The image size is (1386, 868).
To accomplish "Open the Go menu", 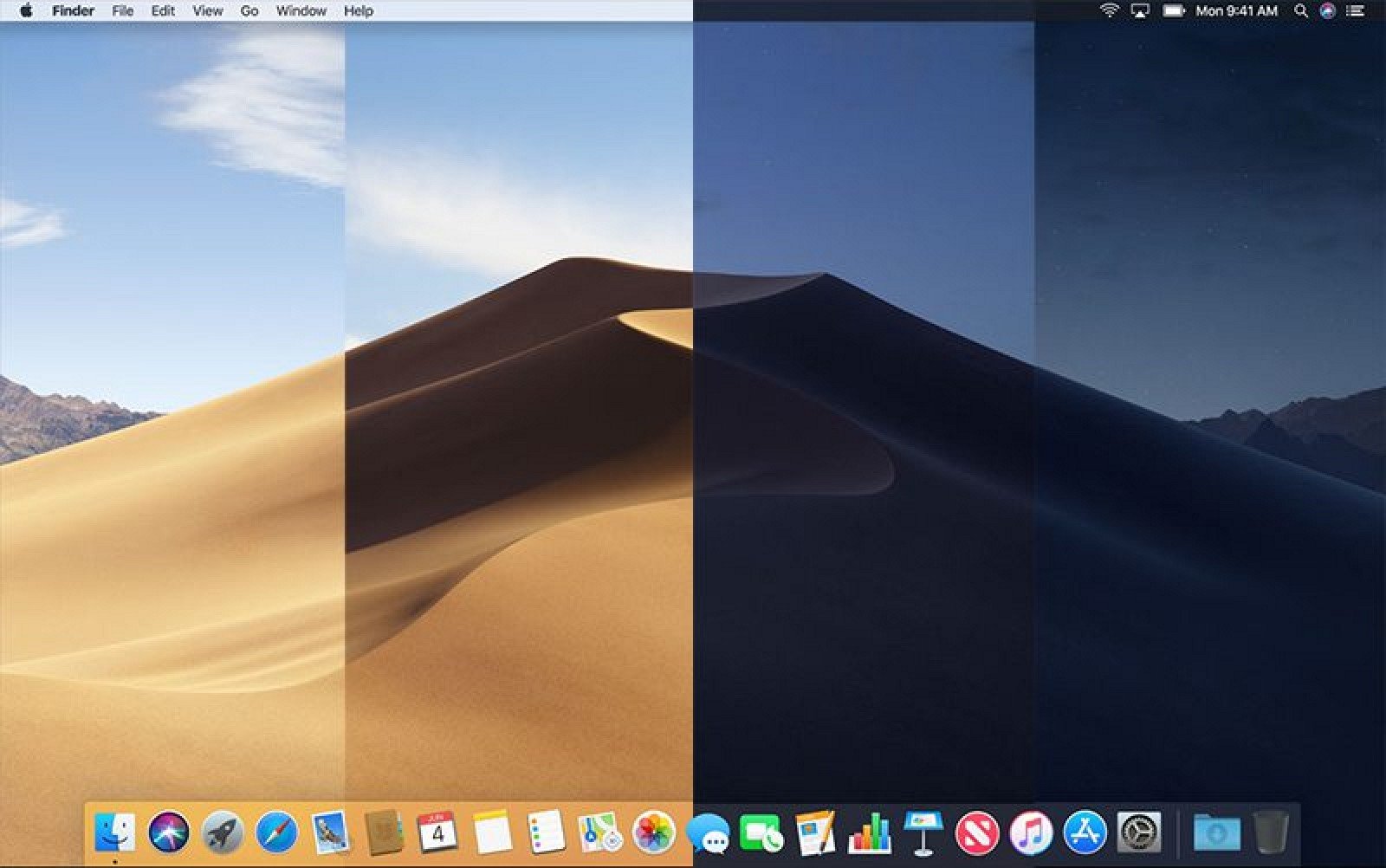I will click(249, 11).
